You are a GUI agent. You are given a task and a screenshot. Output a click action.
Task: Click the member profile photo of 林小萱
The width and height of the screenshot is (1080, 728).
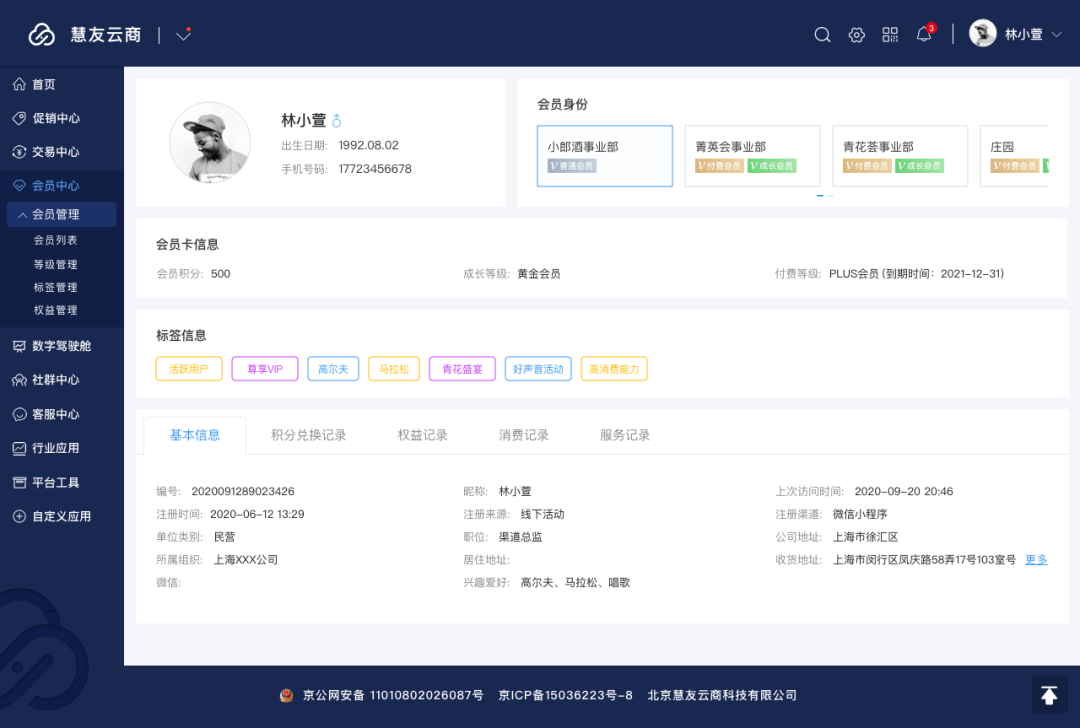coord(210,143)
